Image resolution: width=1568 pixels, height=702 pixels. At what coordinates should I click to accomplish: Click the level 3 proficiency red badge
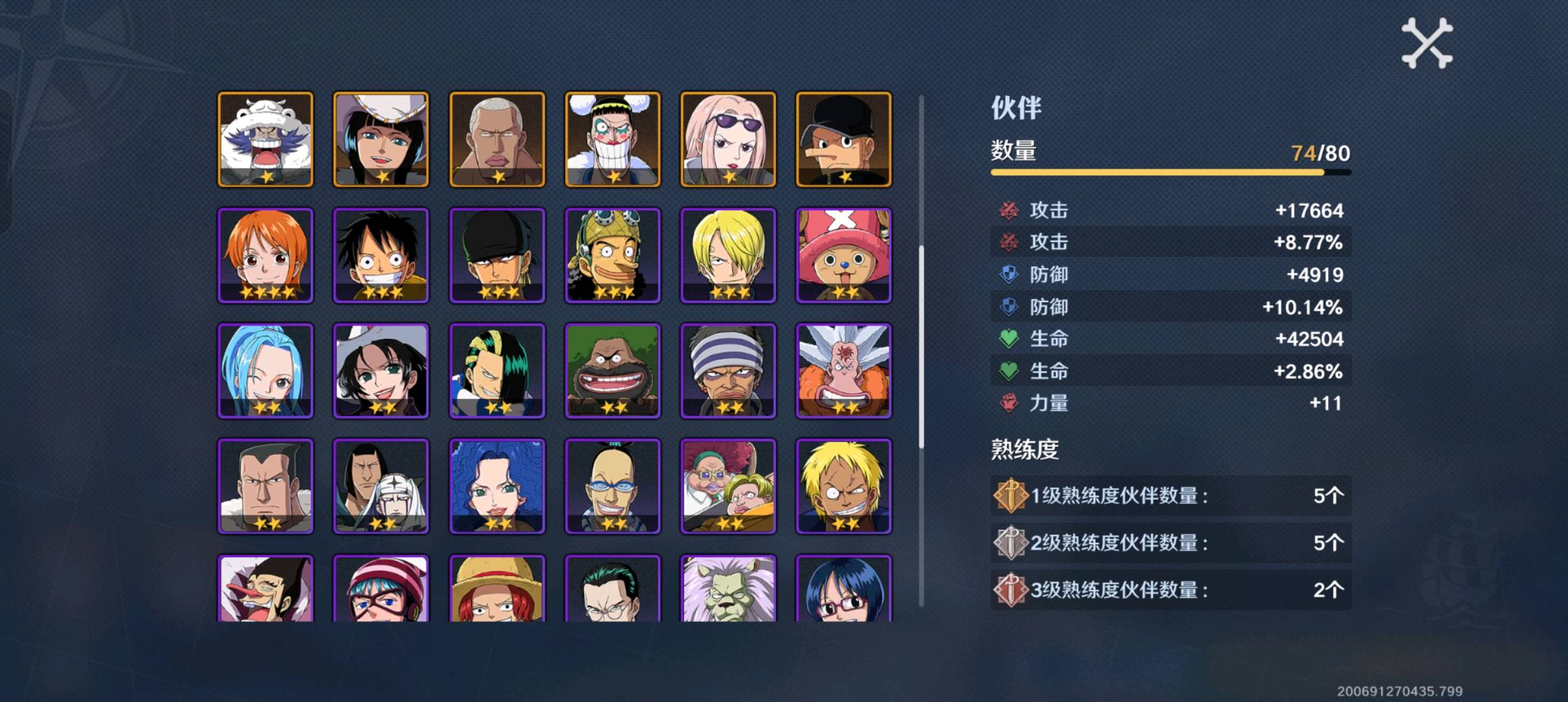(1010, 590)
